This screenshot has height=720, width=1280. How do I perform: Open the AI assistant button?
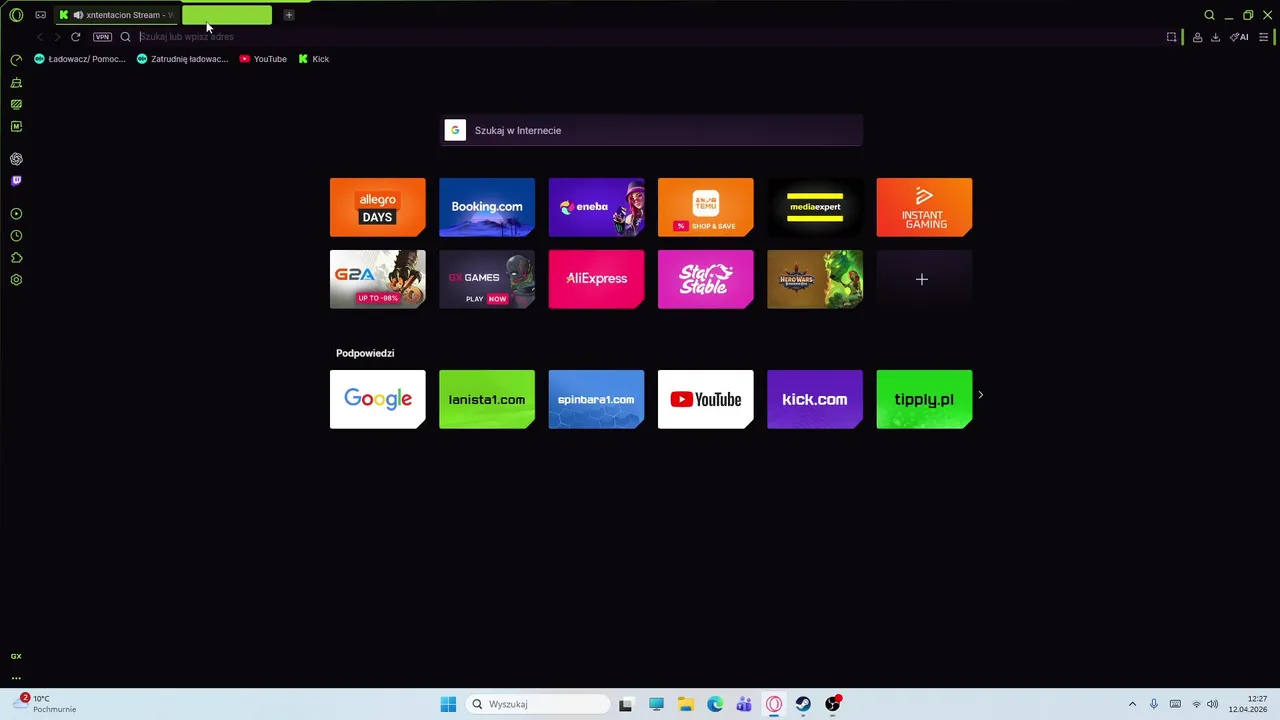pos(1239,37)
